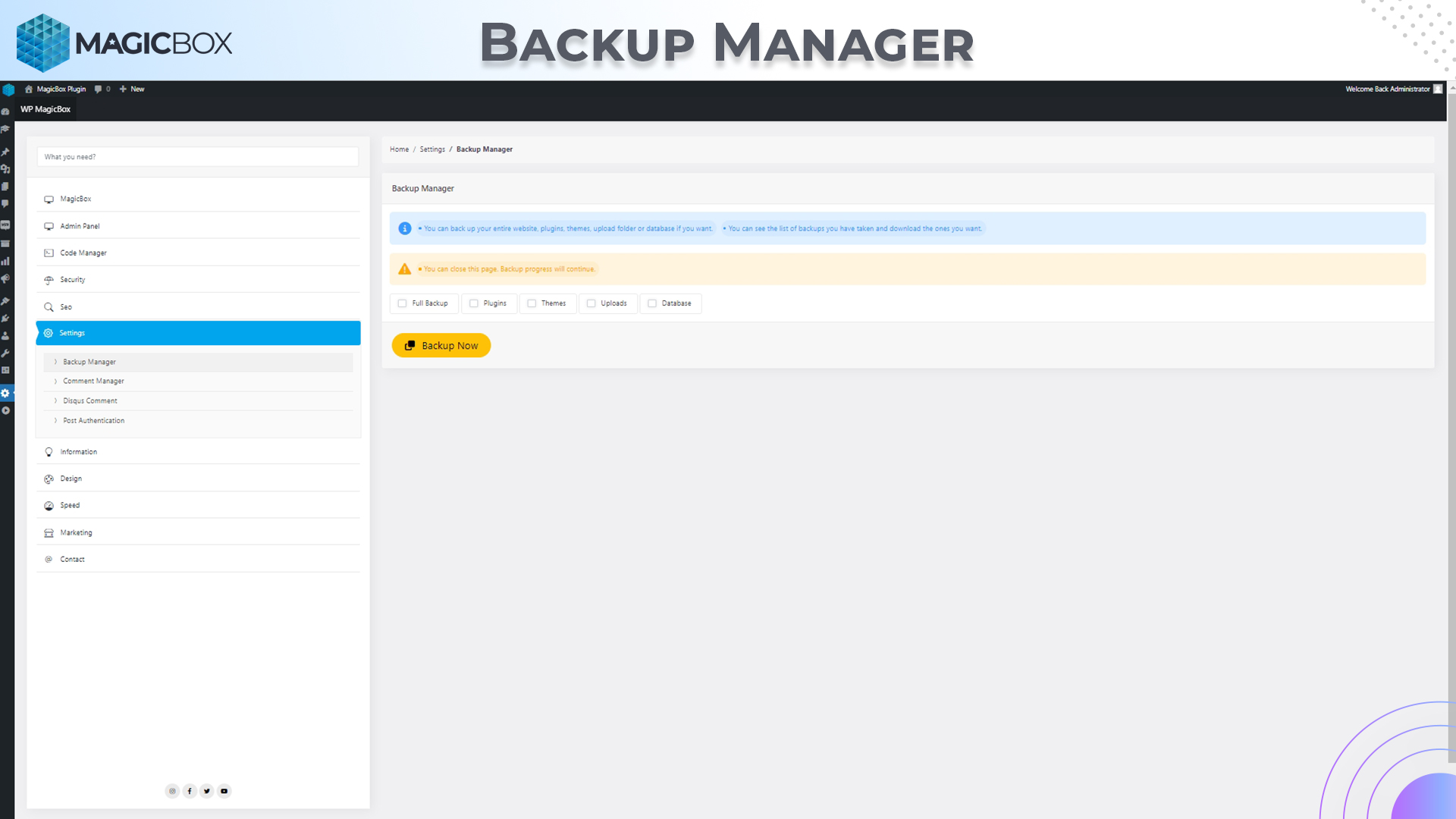Expand the Backup Manager submenu item

coord(198,362)
